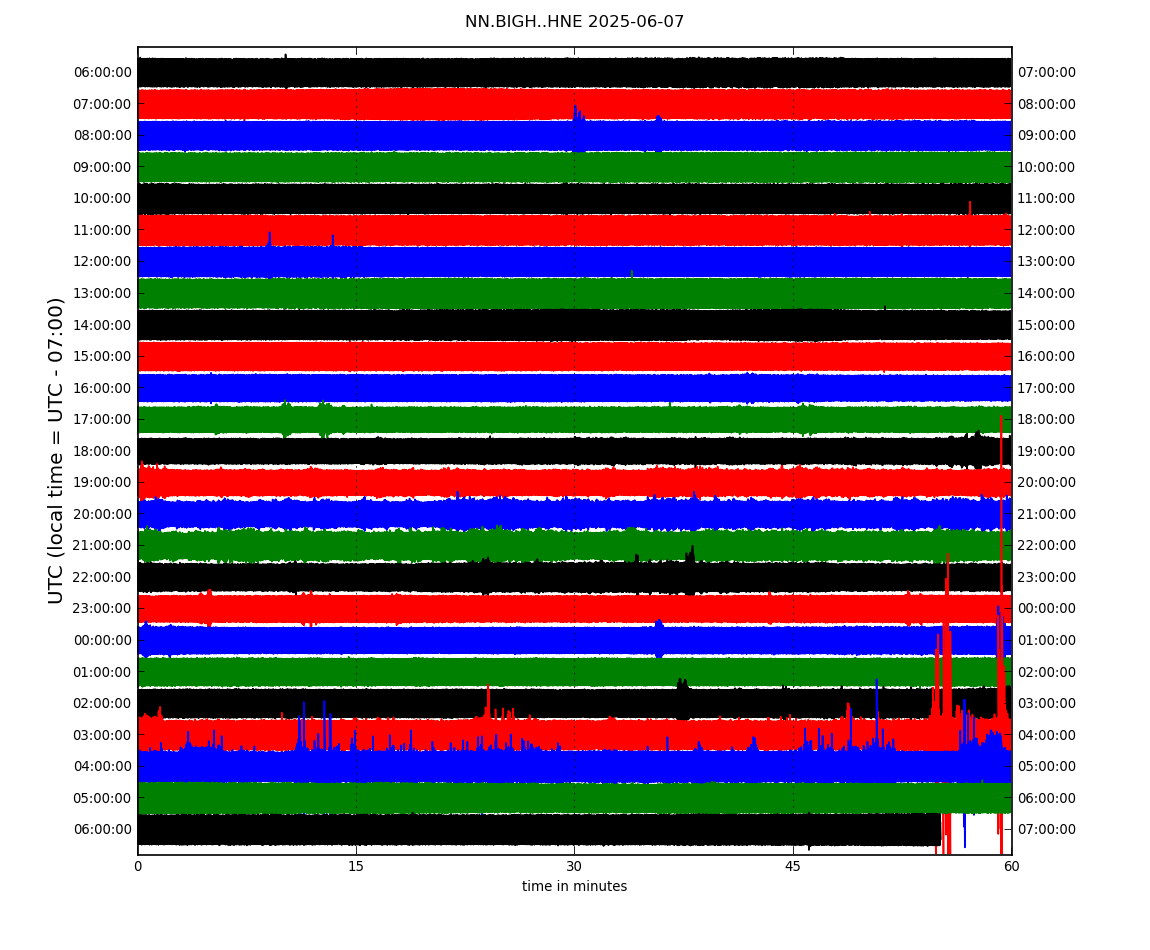
Task: Click the left UTC axis label 08:00:00
Action: pyautogui.click(x=103, y=136)
